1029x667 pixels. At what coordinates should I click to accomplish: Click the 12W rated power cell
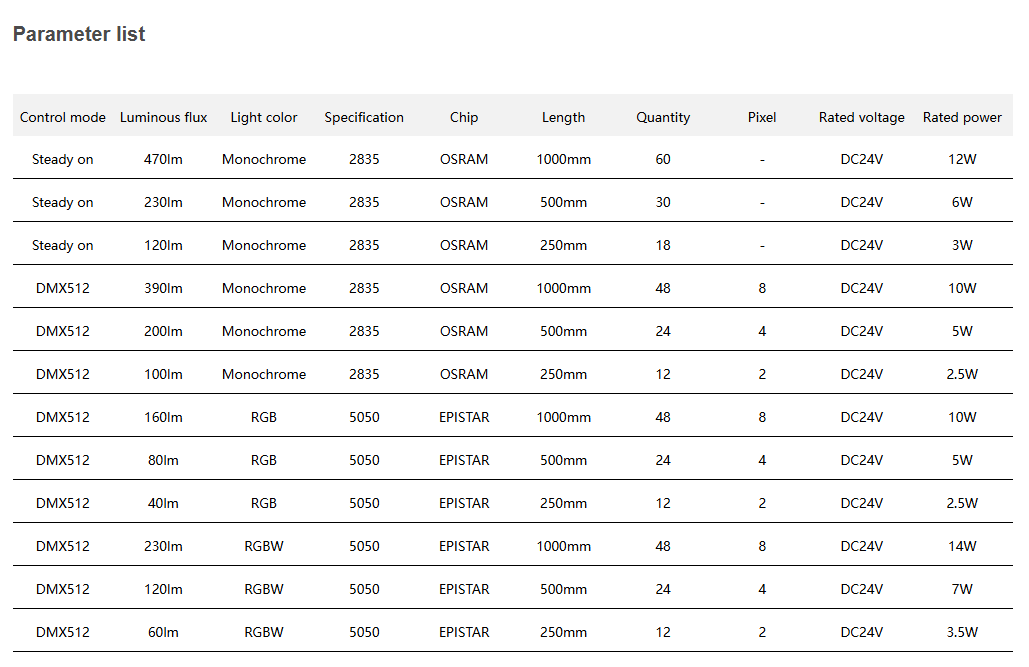pos(962,159)
